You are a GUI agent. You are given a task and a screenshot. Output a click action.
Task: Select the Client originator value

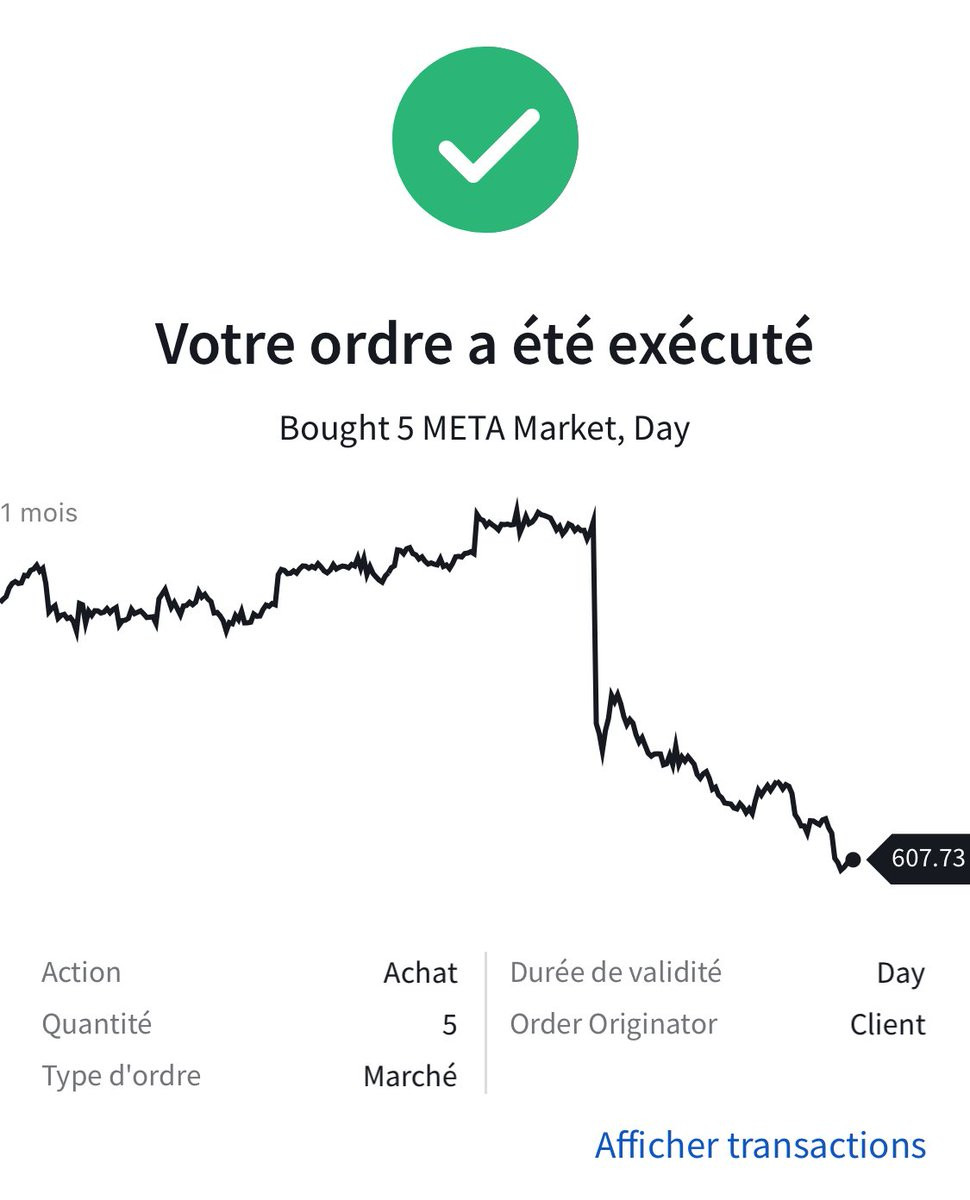point(888,1025)
